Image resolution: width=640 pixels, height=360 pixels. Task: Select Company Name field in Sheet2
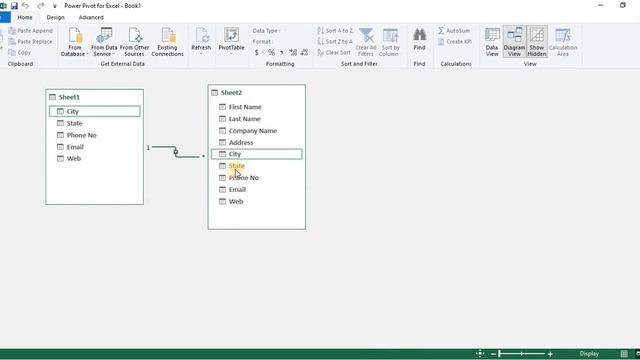[x=256, y=131]
